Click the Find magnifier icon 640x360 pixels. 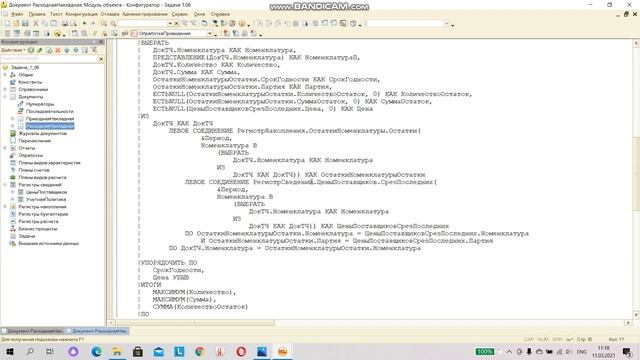click(x=113, y=24)
